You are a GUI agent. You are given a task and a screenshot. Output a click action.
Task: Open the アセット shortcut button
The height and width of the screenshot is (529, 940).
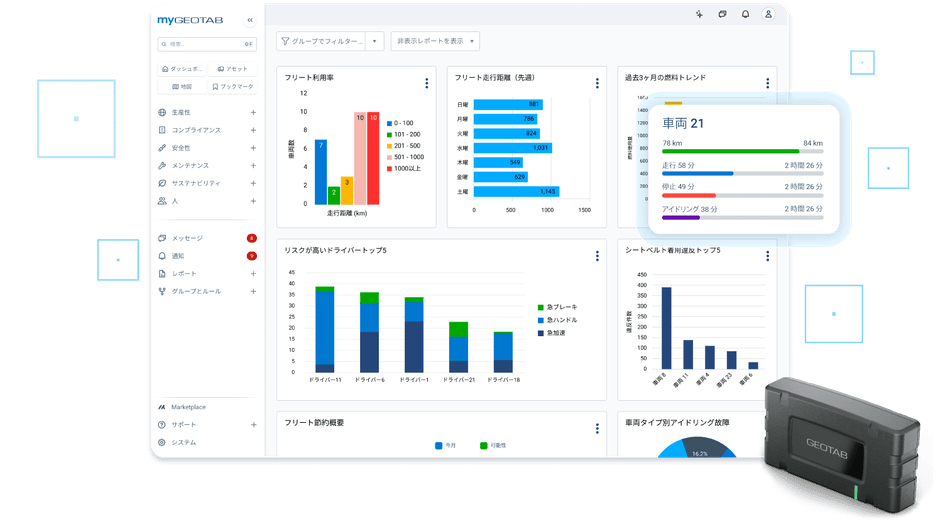point(233,69)
